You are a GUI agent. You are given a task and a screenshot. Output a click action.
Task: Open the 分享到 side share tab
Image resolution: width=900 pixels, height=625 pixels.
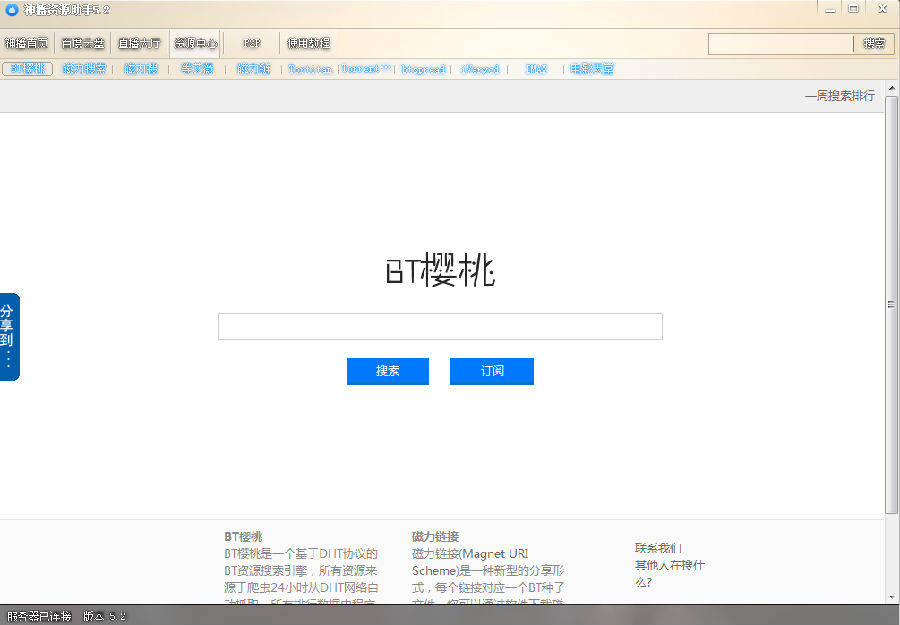click(x=8, y=337)
